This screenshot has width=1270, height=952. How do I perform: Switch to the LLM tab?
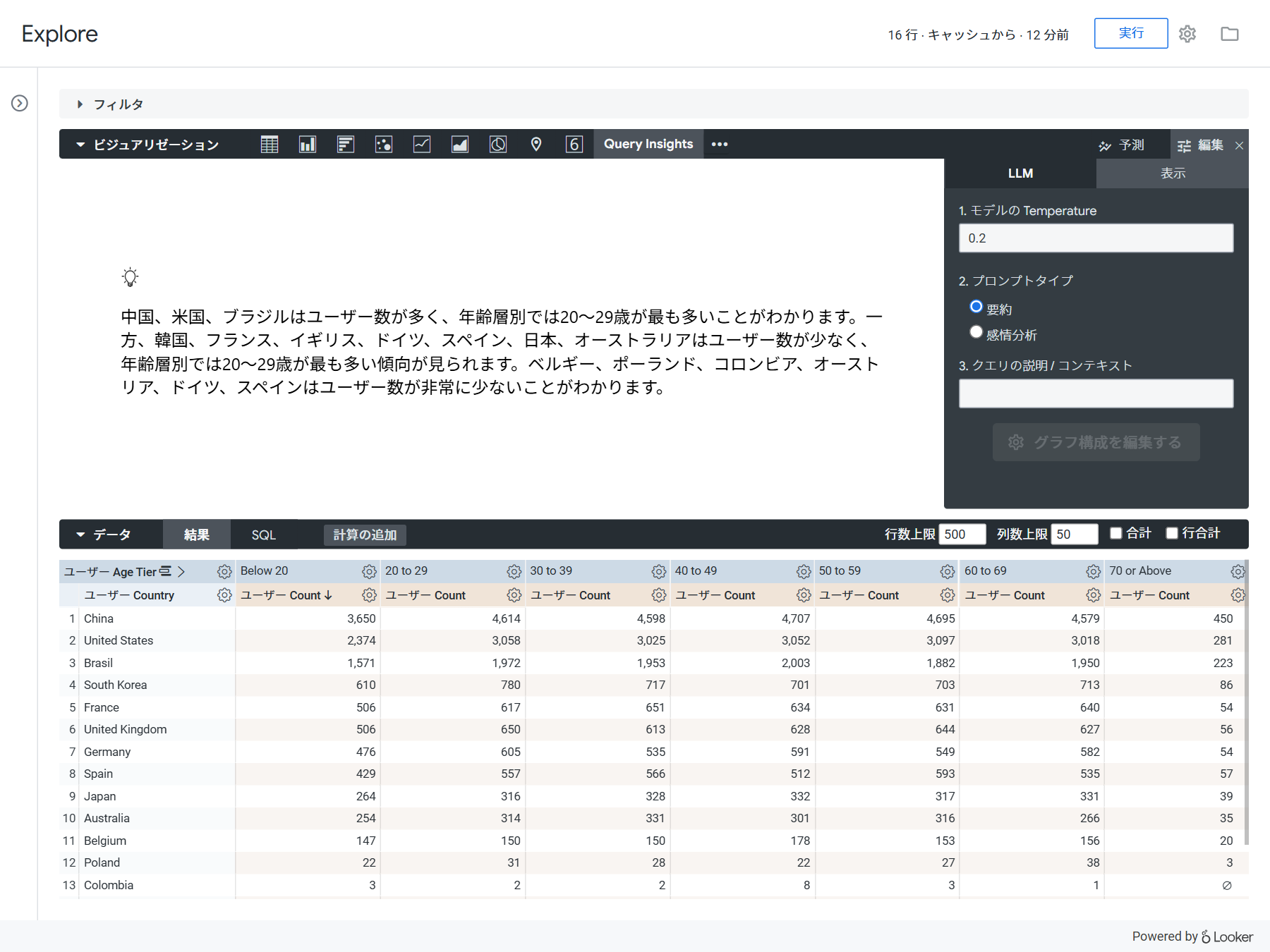1020,173
